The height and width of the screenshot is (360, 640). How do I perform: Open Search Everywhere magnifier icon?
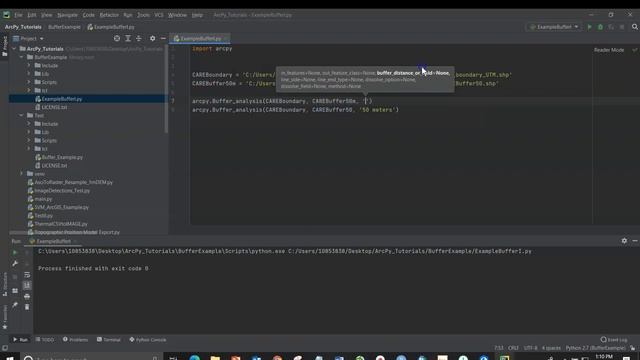tap(635, 27)
